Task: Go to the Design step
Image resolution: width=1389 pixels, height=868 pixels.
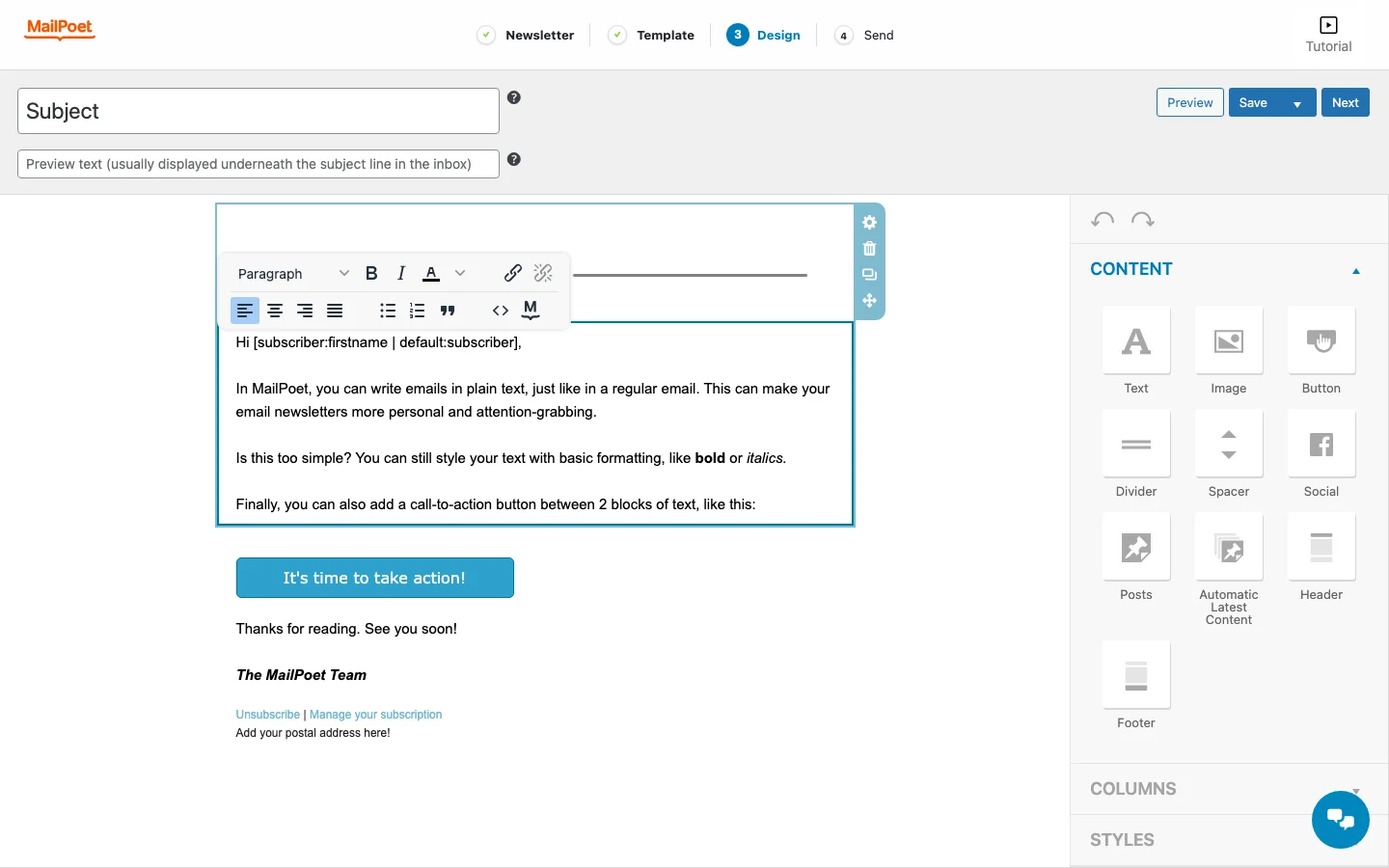Action: [764, 35]
